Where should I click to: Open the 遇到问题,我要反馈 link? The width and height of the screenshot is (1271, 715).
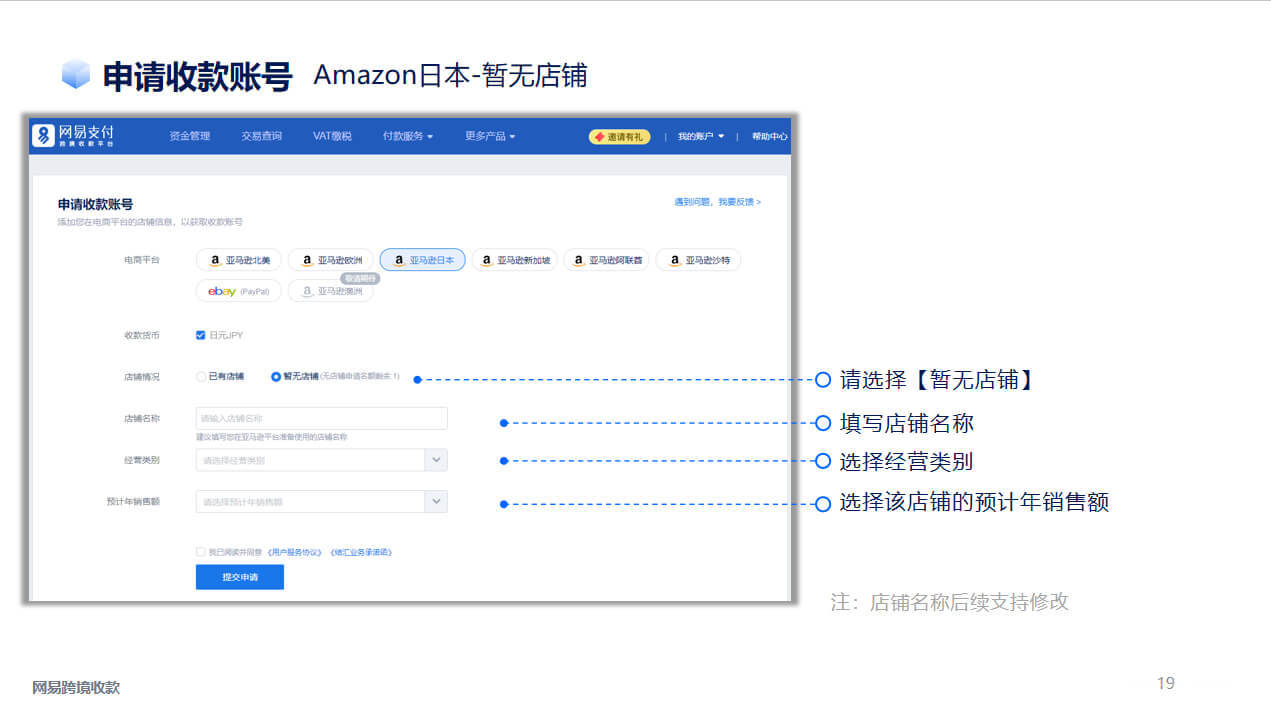click(717, 202)
